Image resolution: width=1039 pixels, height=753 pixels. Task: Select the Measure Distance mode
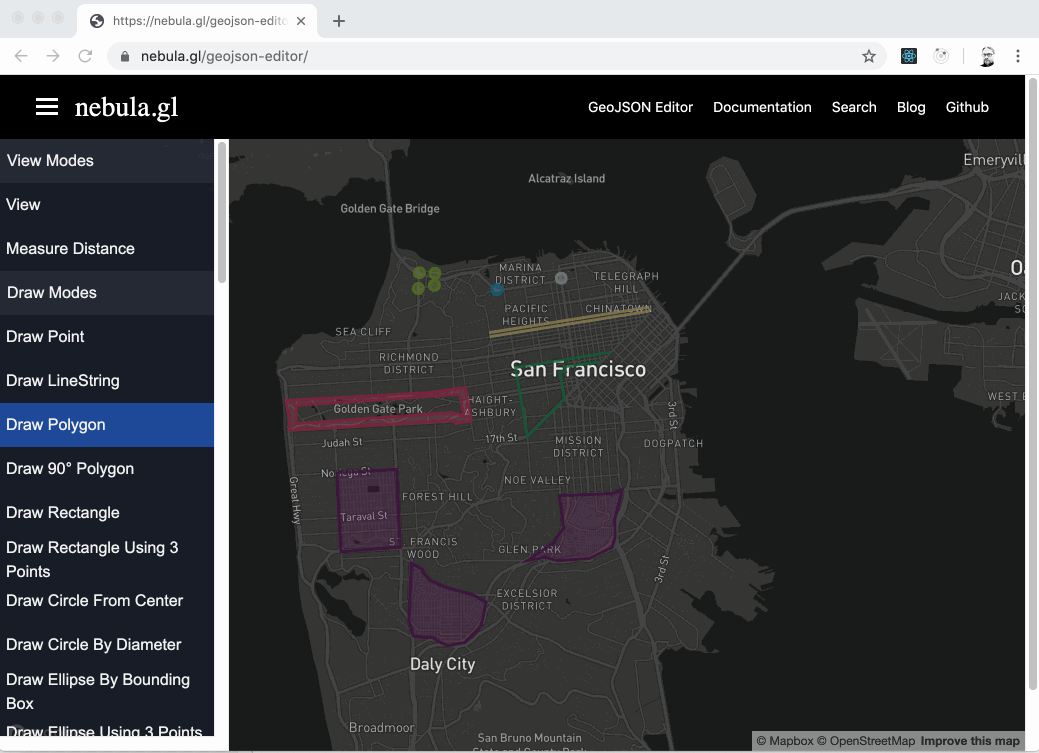coord(107,249)
